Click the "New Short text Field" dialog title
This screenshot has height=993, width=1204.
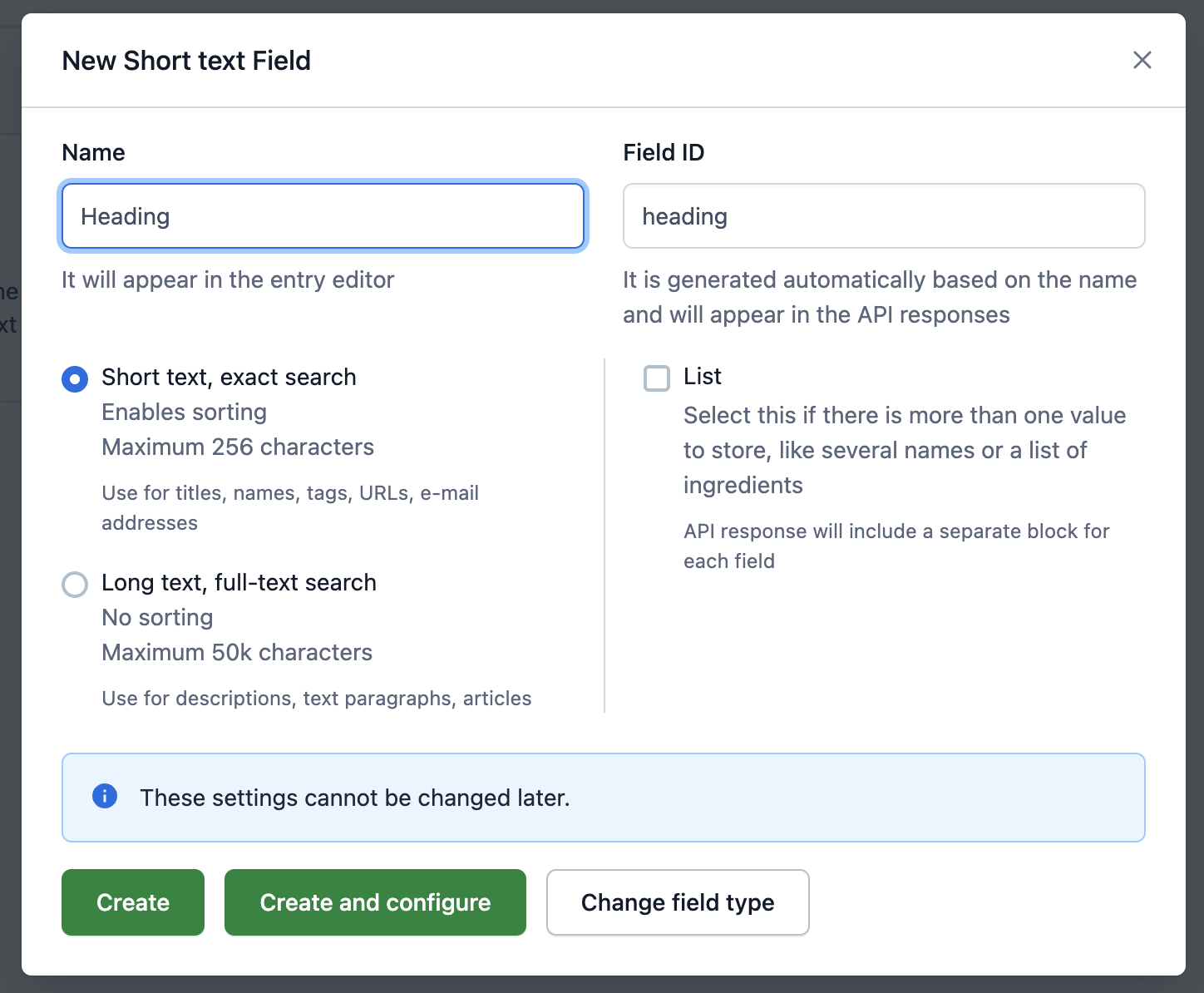point(186,61)
